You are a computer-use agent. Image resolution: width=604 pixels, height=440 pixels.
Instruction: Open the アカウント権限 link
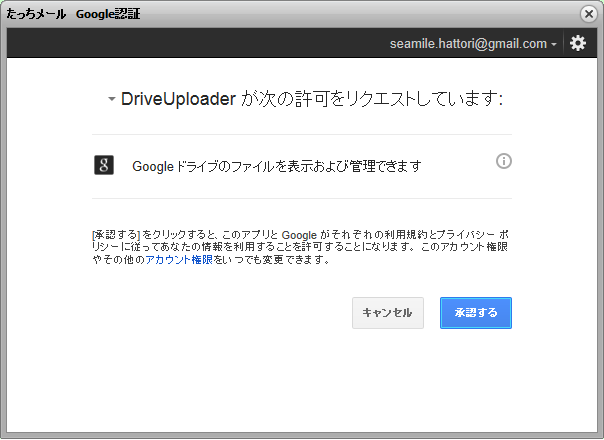pos(179,260)
